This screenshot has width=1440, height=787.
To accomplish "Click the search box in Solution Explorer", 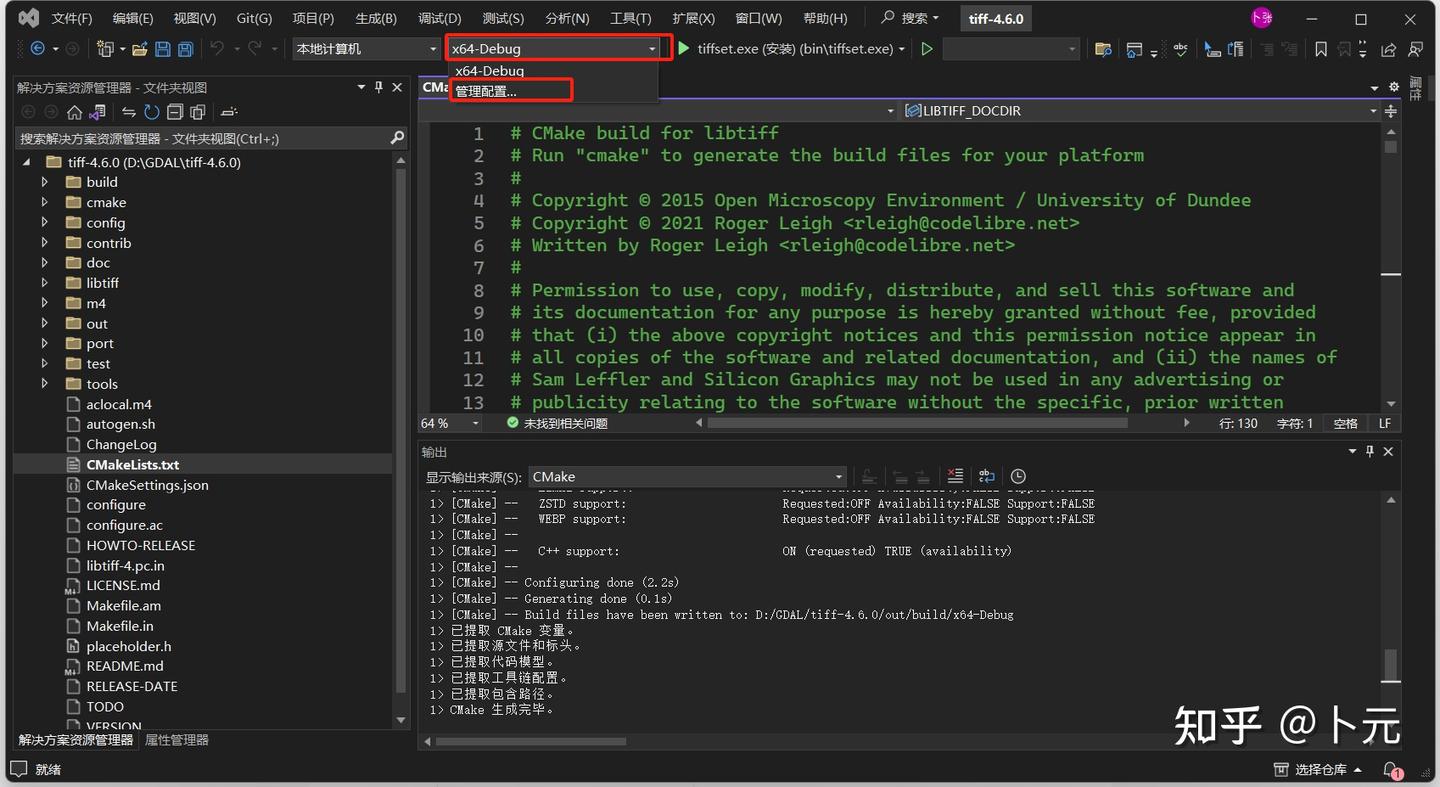I will [200, 138].
